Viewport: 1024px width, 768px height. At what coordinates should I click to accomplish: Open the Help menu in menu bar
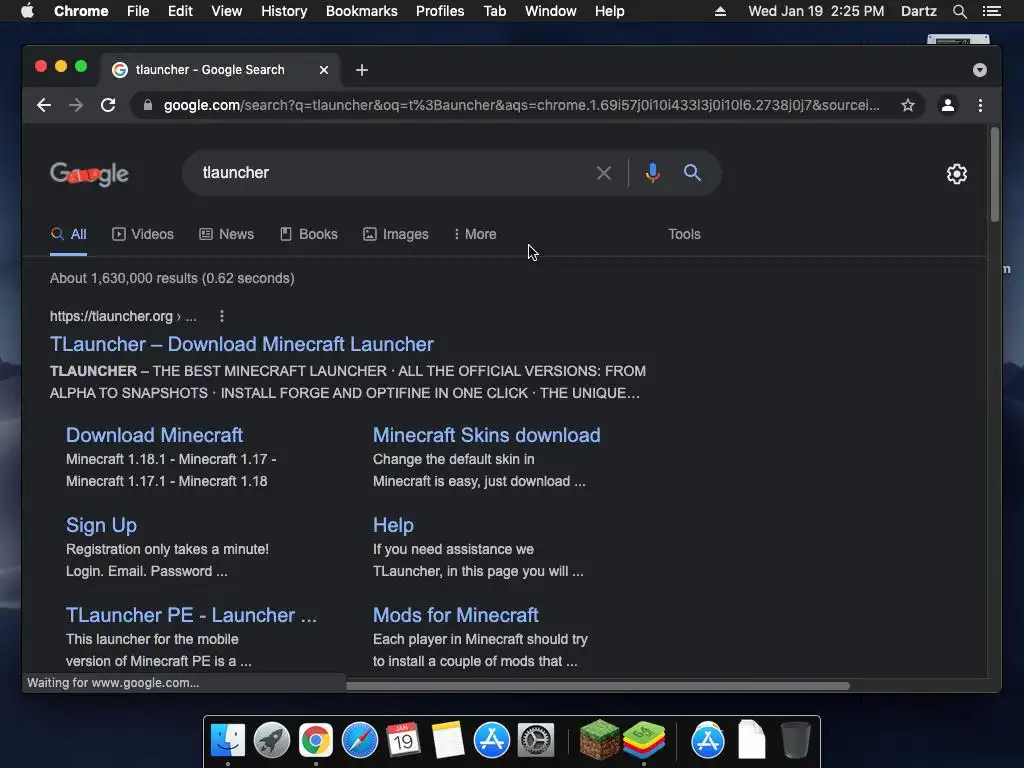point(609,11)
